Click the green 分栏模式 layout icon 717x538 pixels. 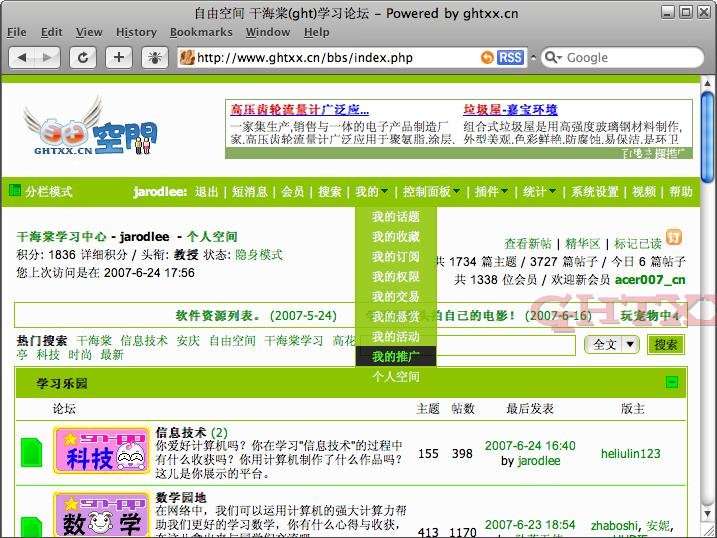[15, 191]
